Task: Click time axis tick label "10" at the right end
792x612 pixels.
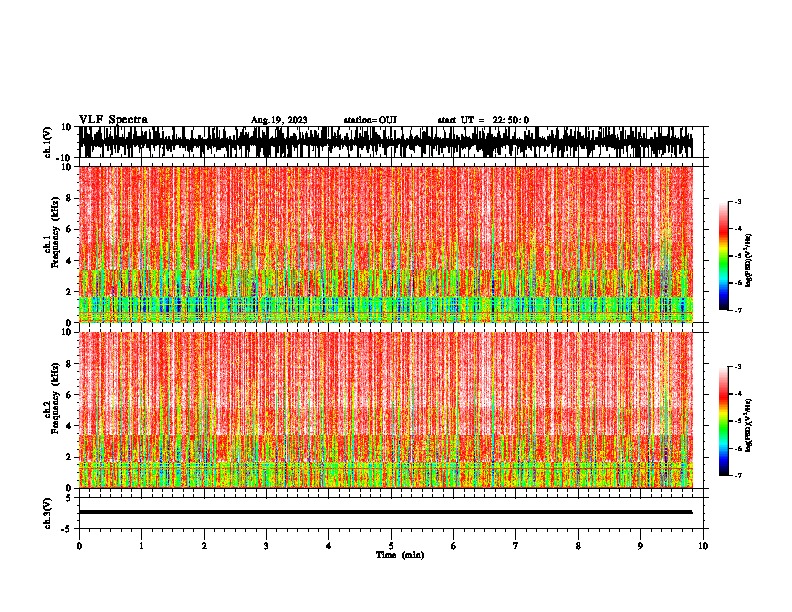Action: (703, 546)
